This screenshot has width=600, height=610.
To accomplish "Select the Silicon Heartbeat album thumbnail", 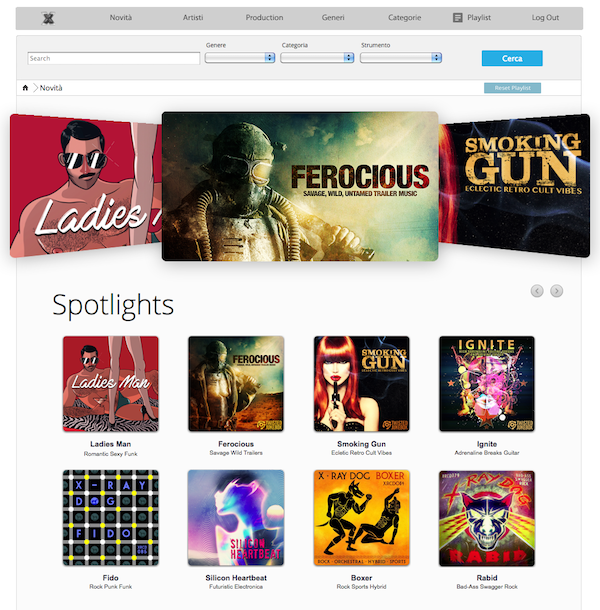I will [x=236, y=518].
